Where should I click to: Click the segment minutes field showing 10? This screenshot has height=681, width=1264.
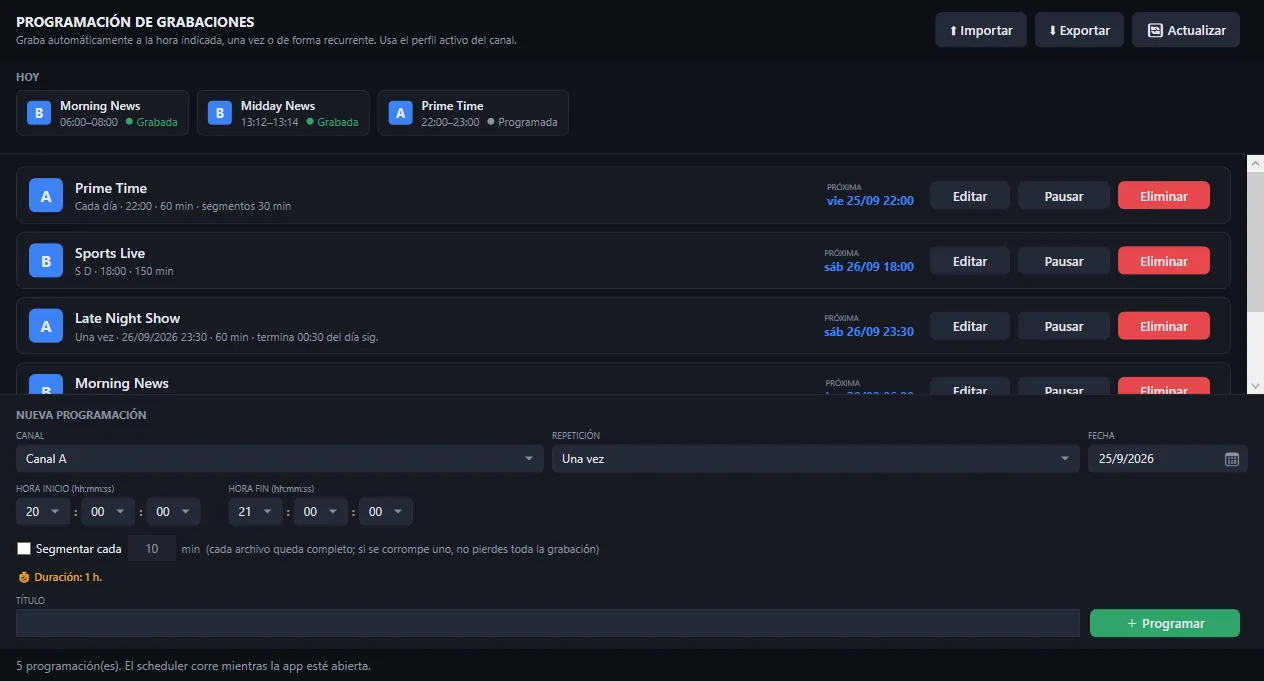tap(152, 549)
